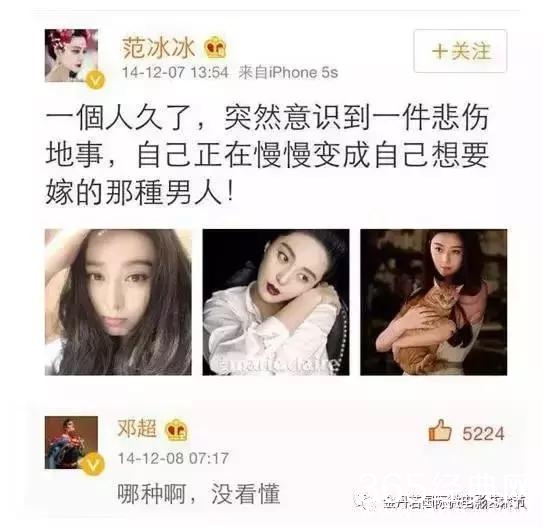543x527 pixels.
Task: Click the post timestamp 14-12-07 13:54
Action: click(x=175, y=73)
